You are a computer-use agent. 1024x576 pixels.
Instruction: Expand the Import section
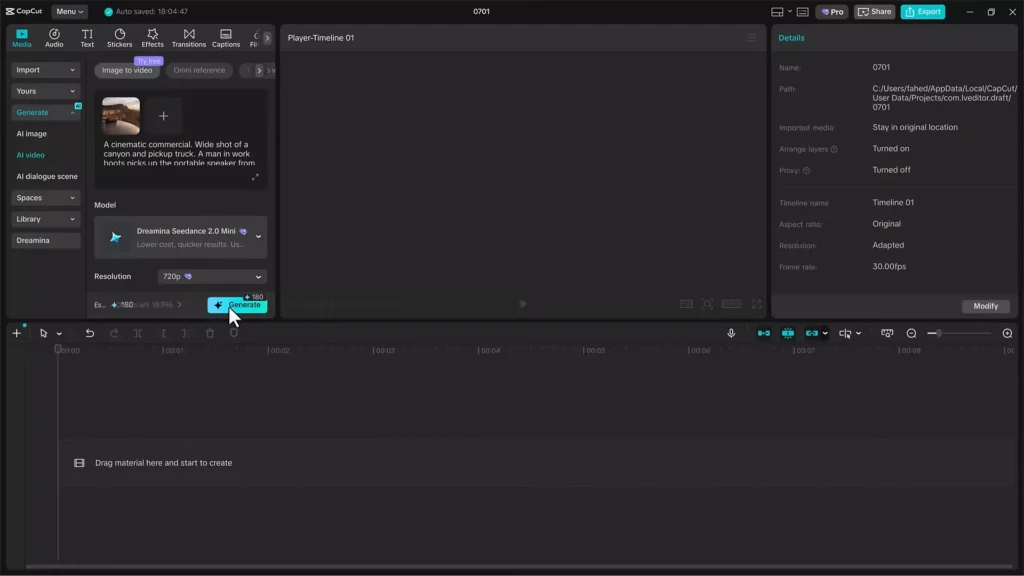(x=45, y=70)
